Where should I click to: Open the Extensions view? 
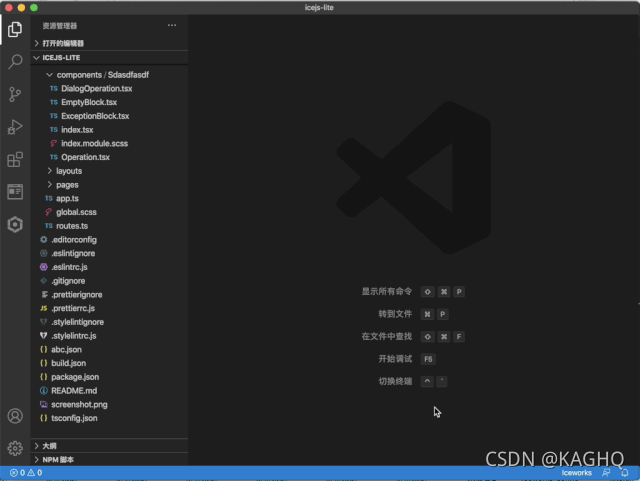tap(15, 159)
